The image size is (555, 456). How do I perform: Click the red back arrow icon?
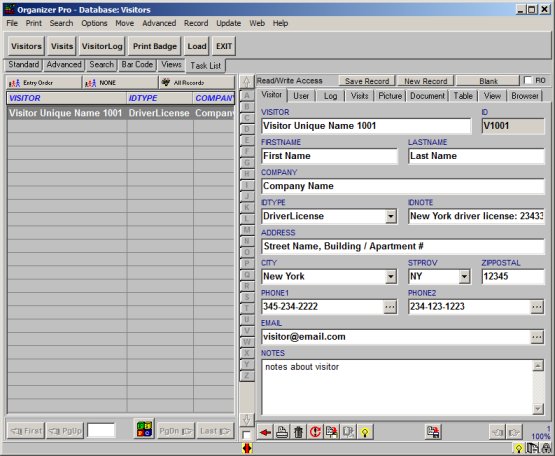(x=265, y=432)
